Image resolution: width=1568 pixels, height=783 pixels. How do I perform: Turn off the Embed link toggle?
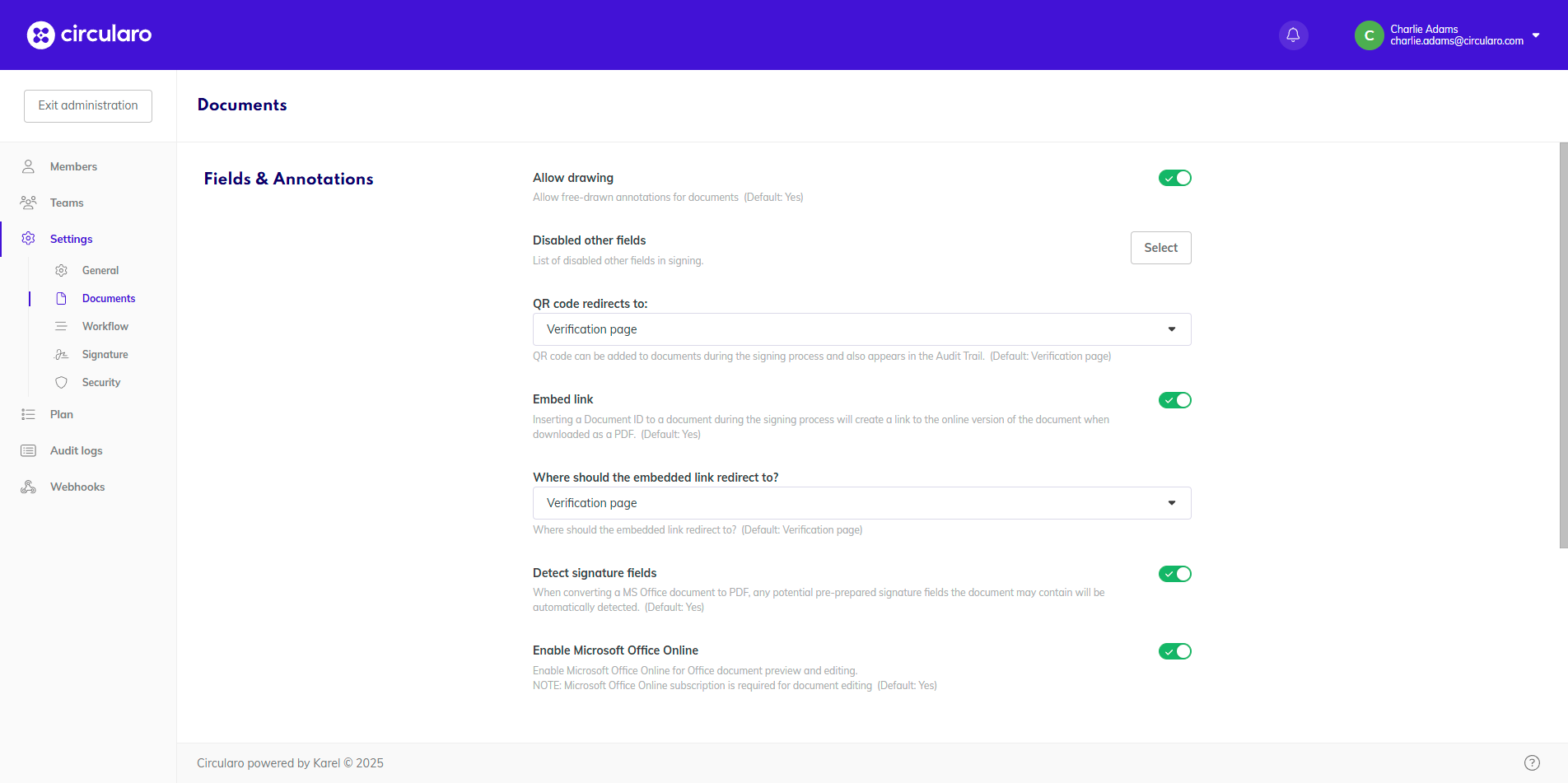(x=1174, y=400)
